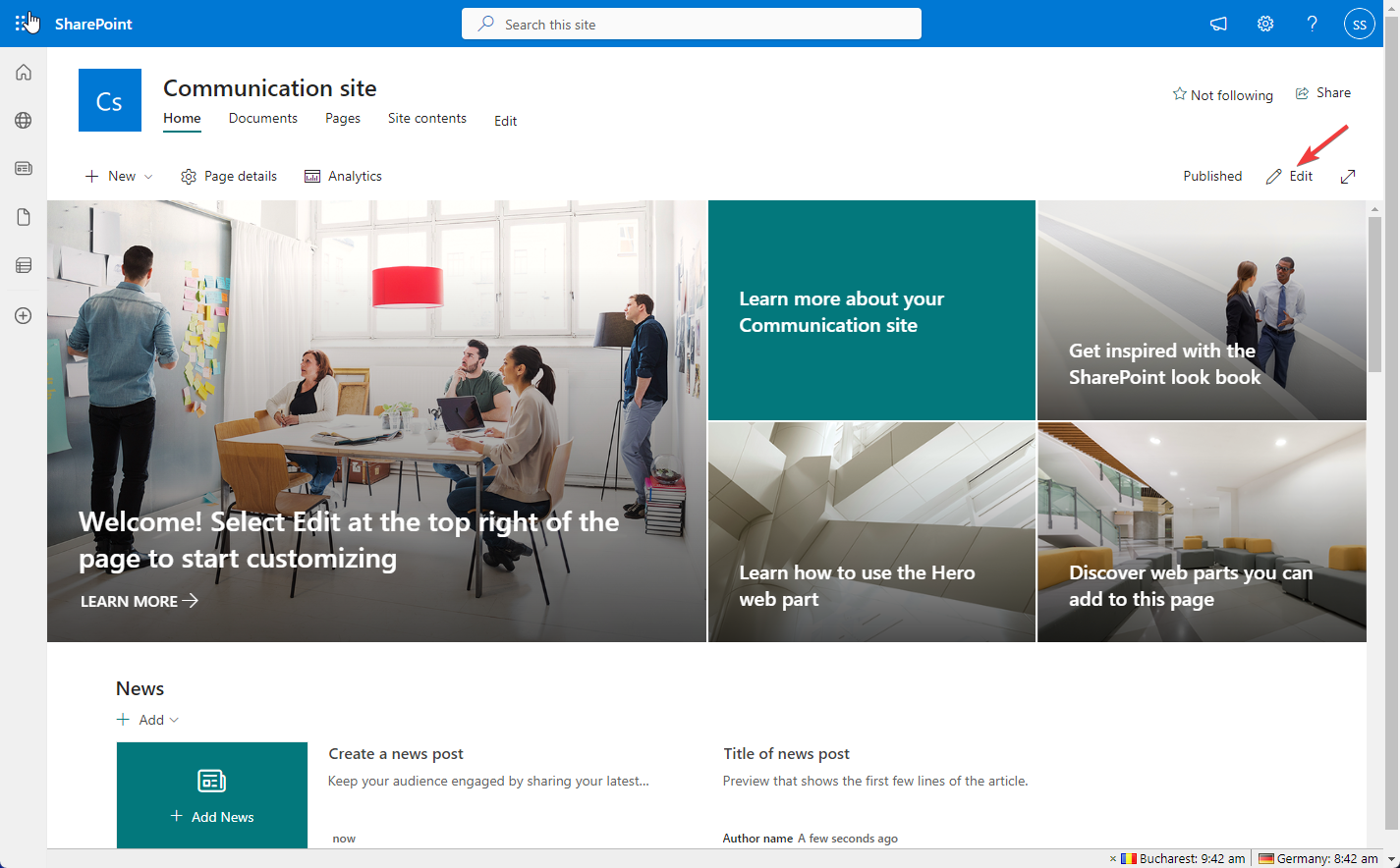Click the German flag icon in status bar
This screenshot has width=1400, height=868.
point(1266,859)
